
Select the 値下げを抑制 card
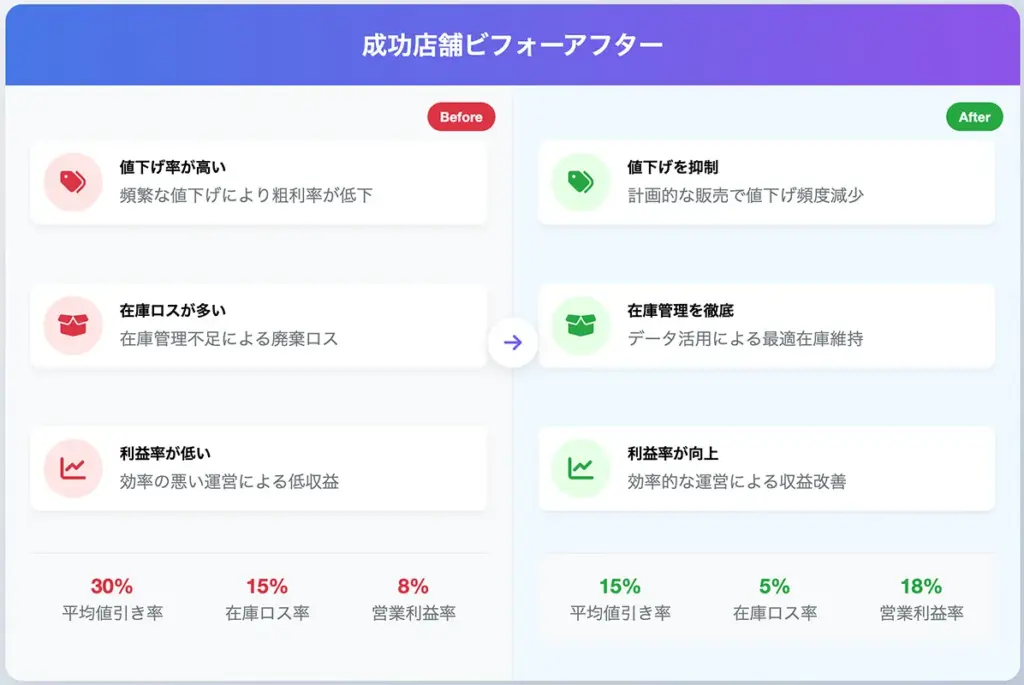[767, 182]
